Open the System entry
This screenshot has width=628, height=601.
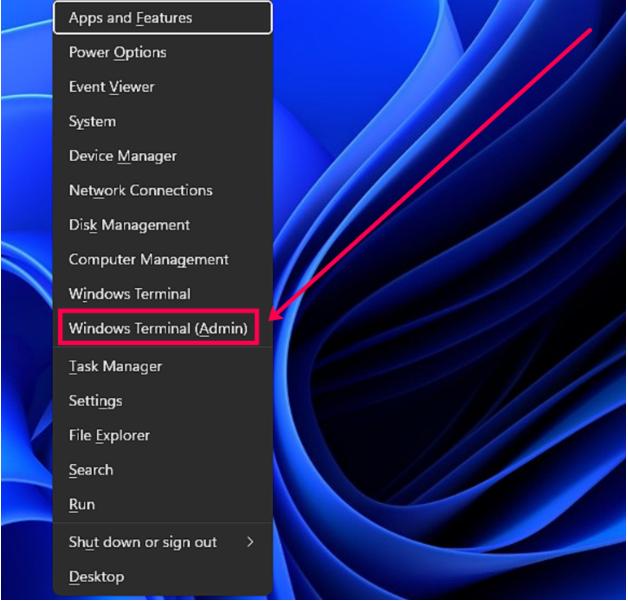click(x=163, y=121)
